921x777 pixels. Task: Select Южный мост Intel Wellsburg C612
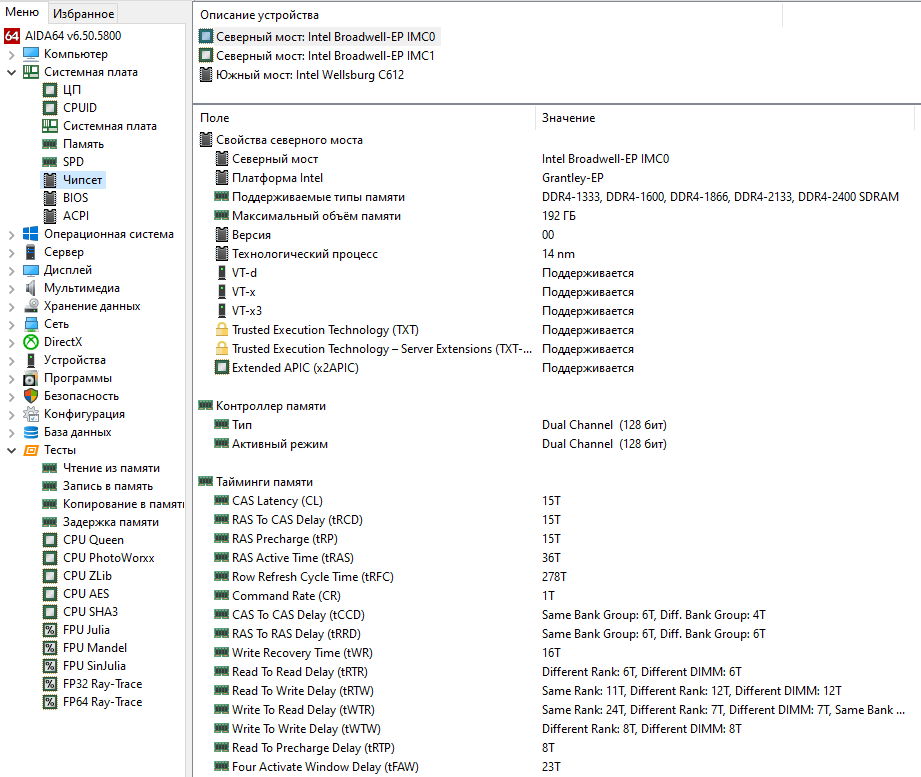click(x=302, y=75)
